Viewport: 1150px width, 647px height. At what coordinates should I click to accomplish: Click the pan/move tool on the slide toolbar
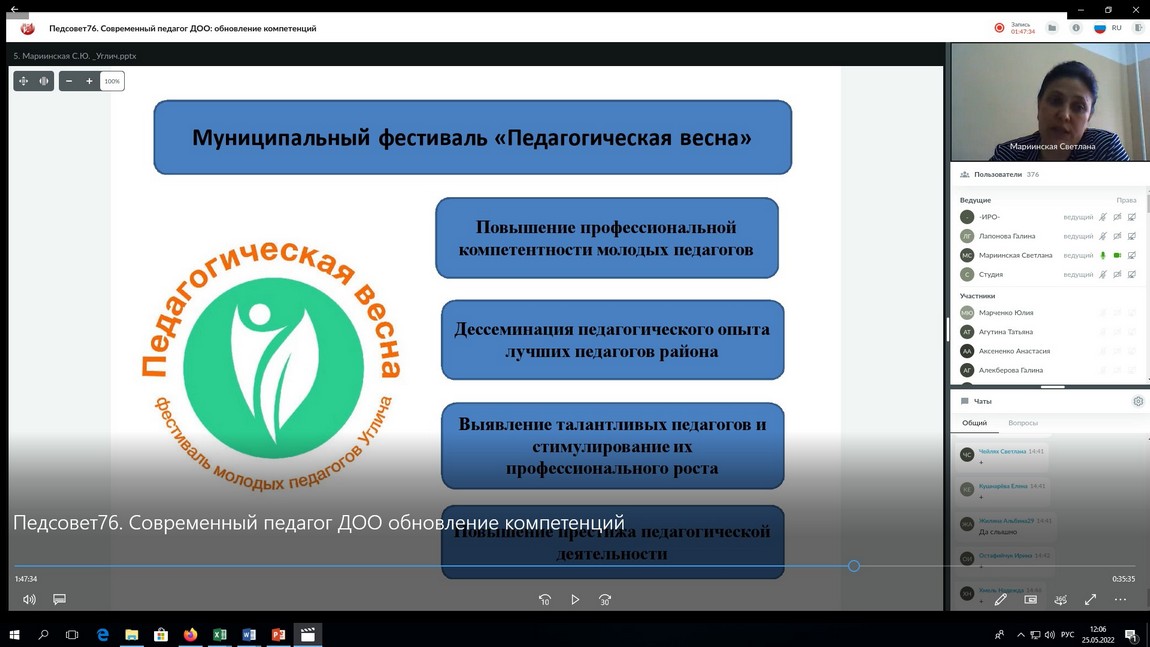click(x=23, y=81)
